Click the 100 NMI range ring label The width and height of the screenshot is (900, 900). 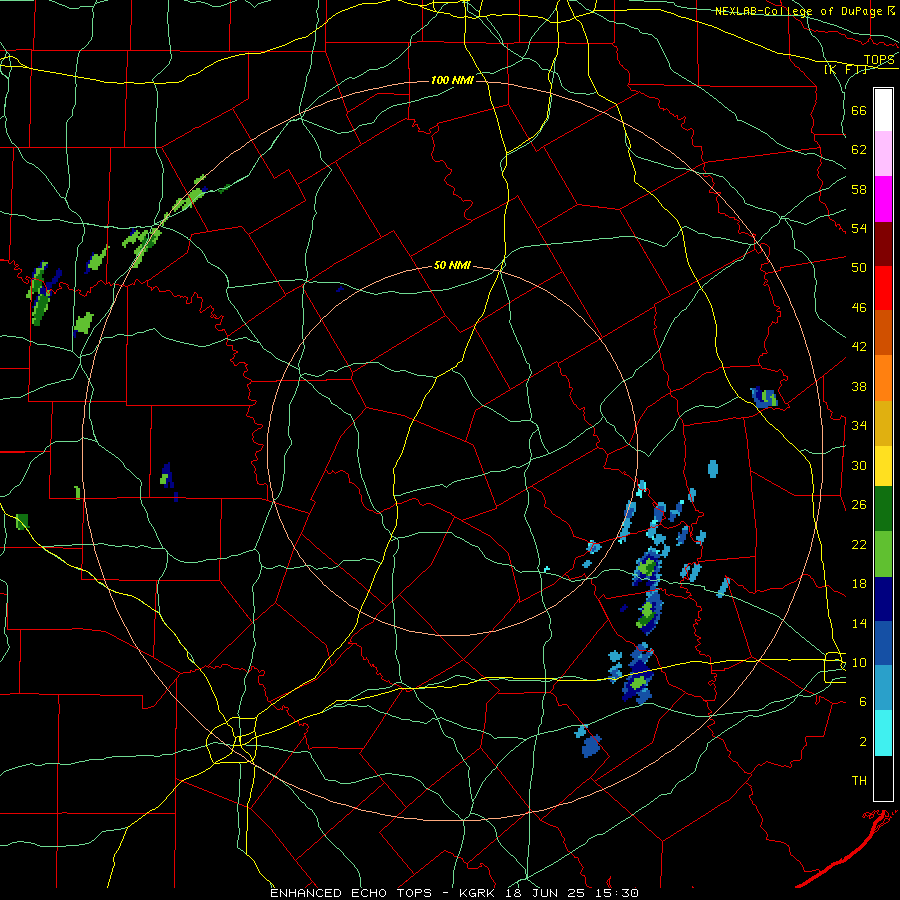452,80
